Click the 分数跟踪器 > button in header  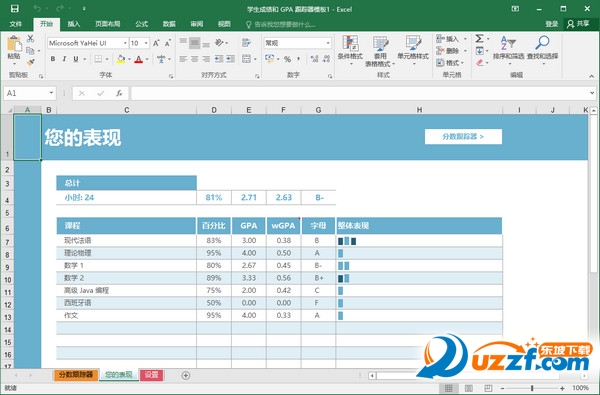(463, 137)
